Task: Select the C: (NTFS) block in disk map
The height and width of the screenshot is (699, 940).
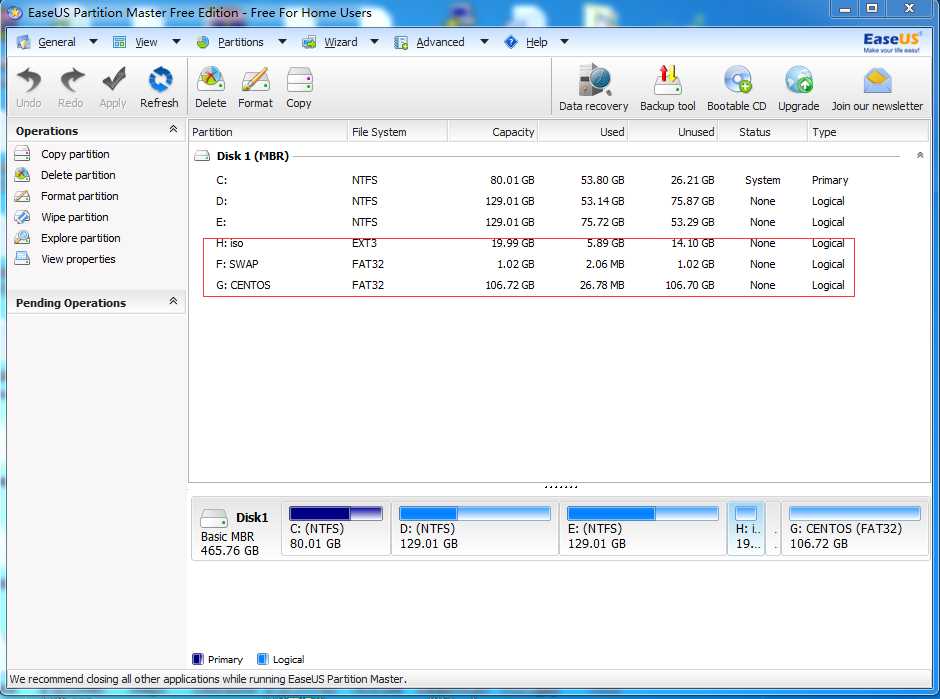Action: 336,529
